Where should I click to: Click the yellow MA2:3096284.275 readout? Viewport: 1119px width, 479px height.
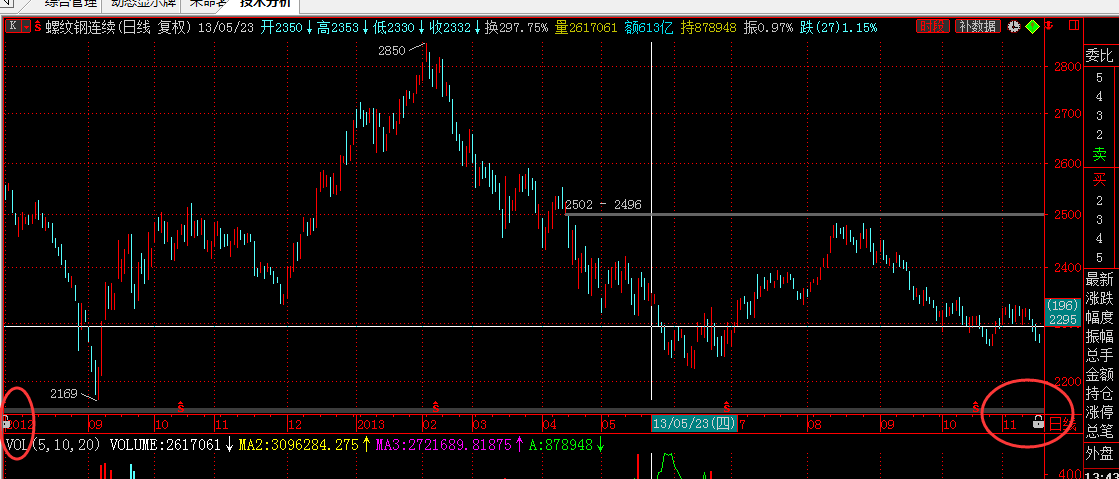(298, 445)
